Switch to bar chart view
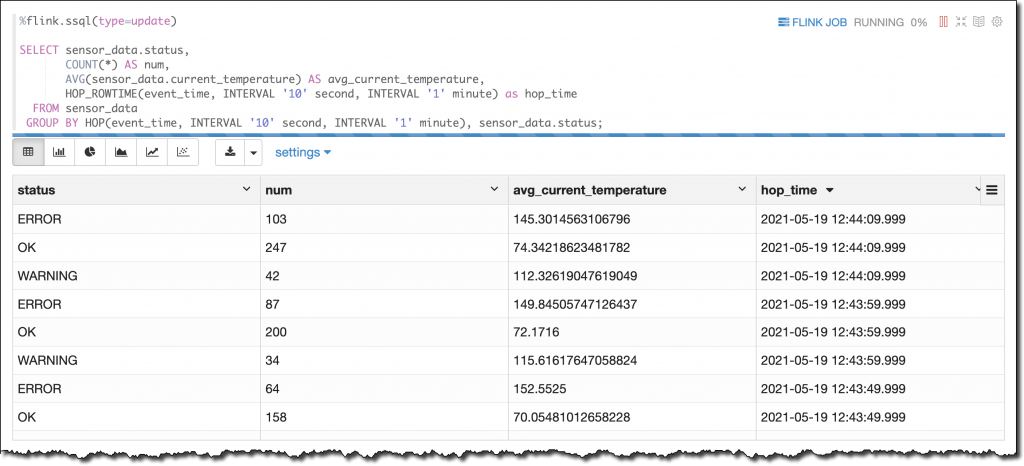The image size is (1024, 466). pyautogui.click(x=59, y=152)
